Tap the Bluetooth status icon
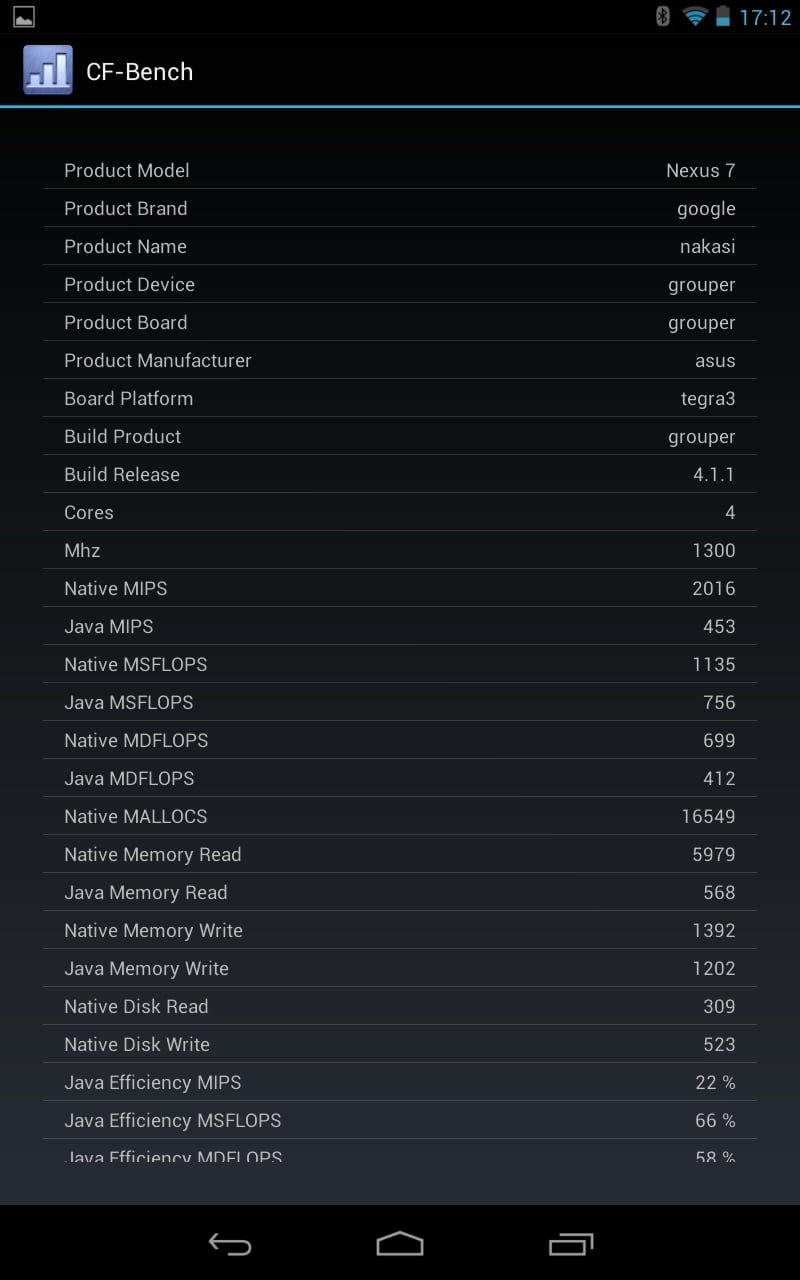The height and width of the screenshot is (1280, 800). tap(662, 16)
